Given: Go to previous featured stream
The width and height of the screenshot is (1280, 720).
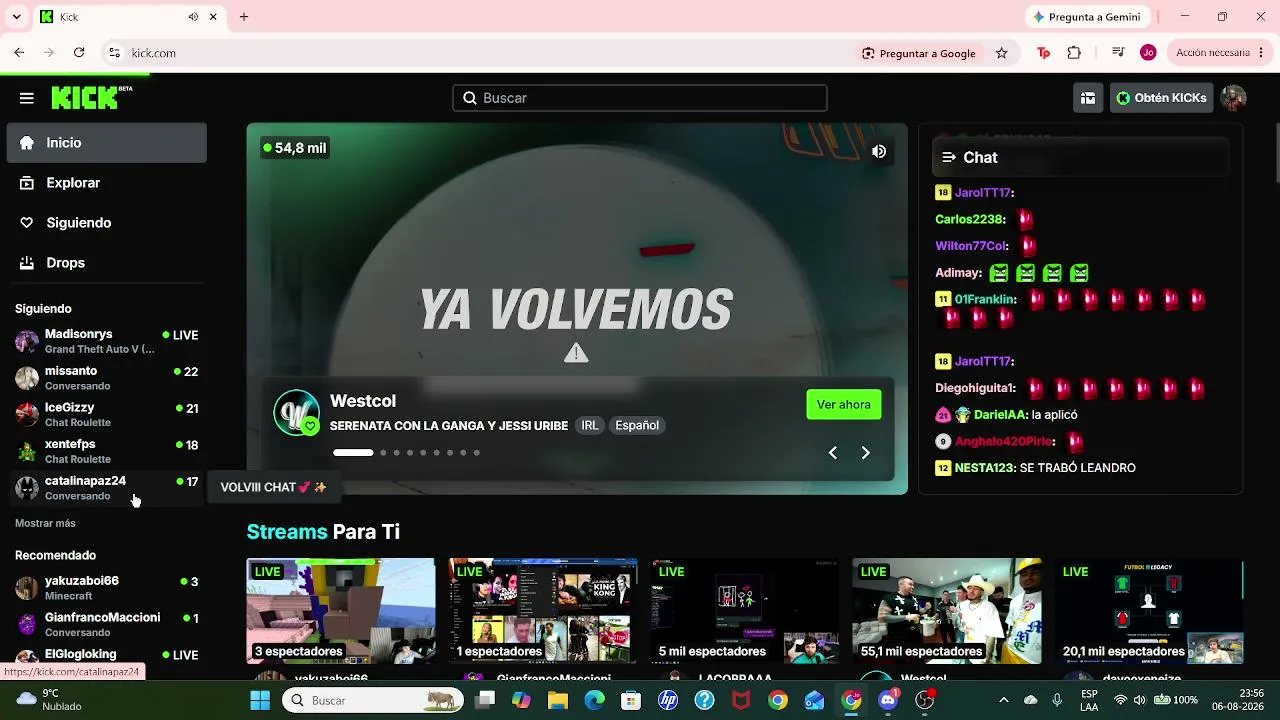Looking at the screenshot, I should (832, 453).
